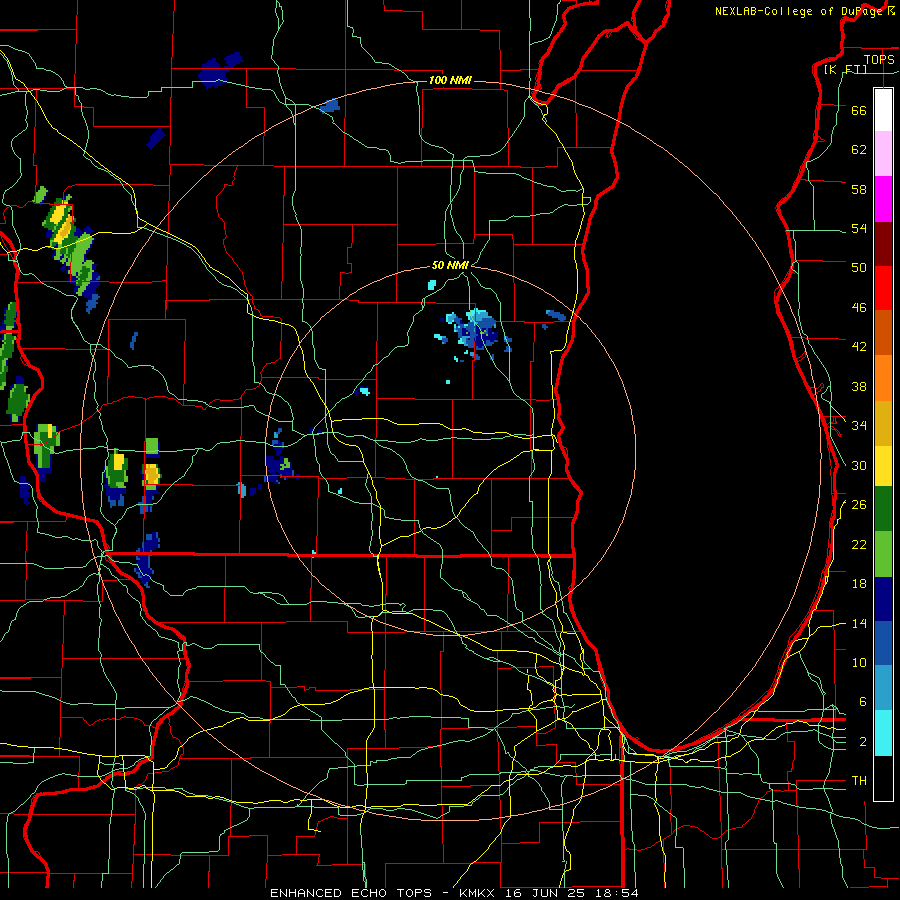Click the 38 legend value

859,386
